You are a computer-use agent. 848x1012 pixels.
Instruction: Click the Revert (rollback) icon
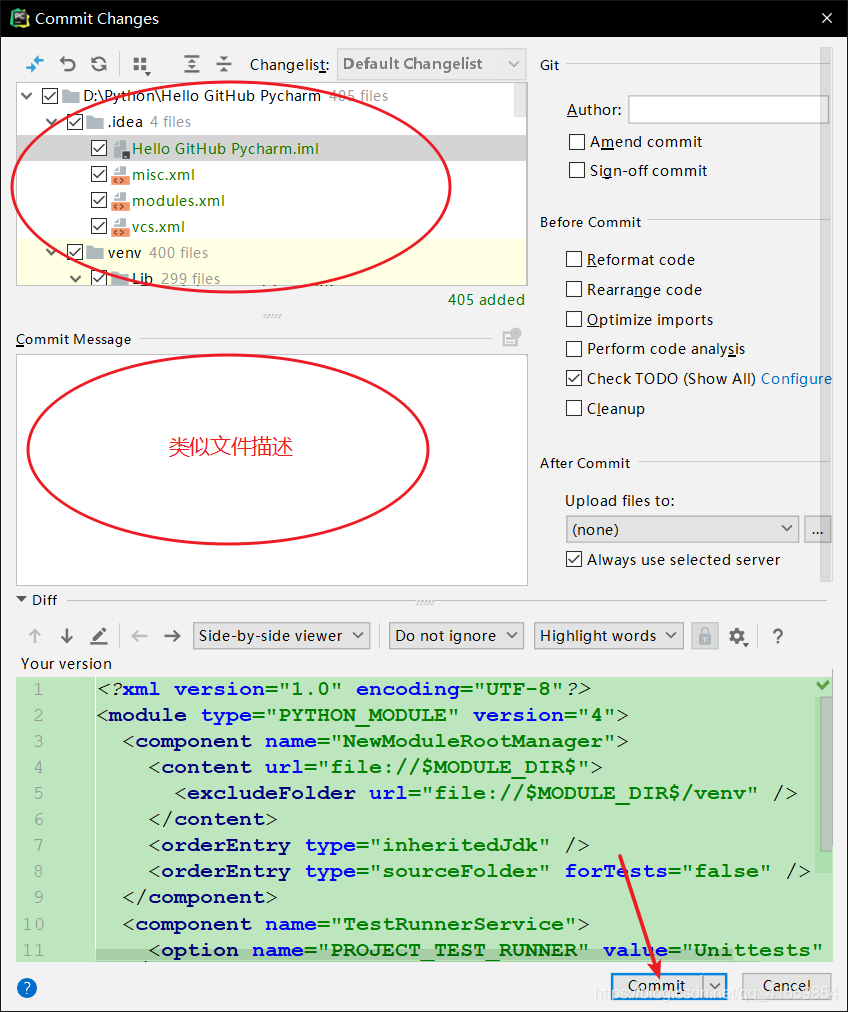coord(67,64)
